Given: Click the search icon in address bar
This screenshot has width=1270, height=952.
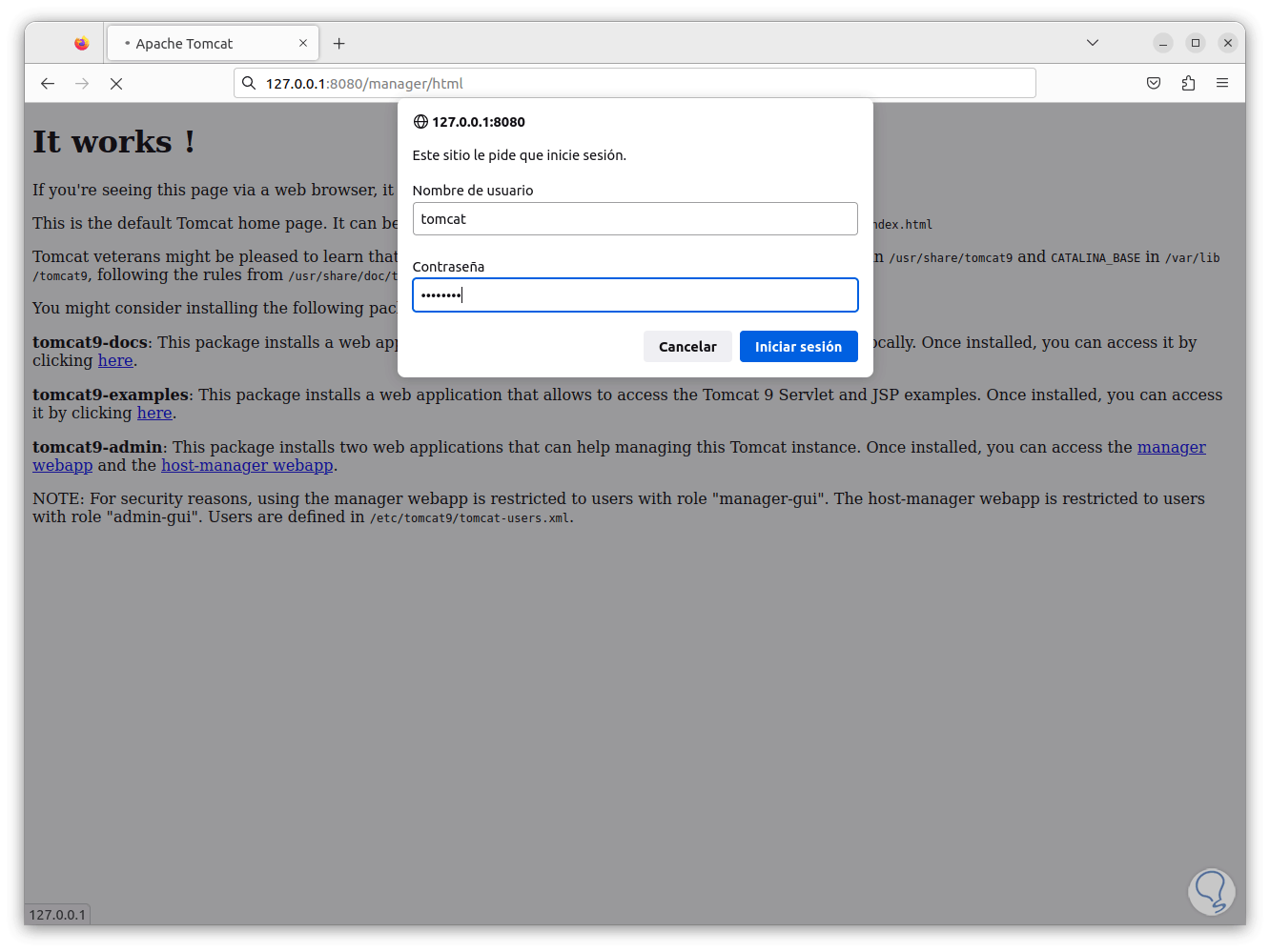Looking at the screenshot, I should (x=249, y=83).
